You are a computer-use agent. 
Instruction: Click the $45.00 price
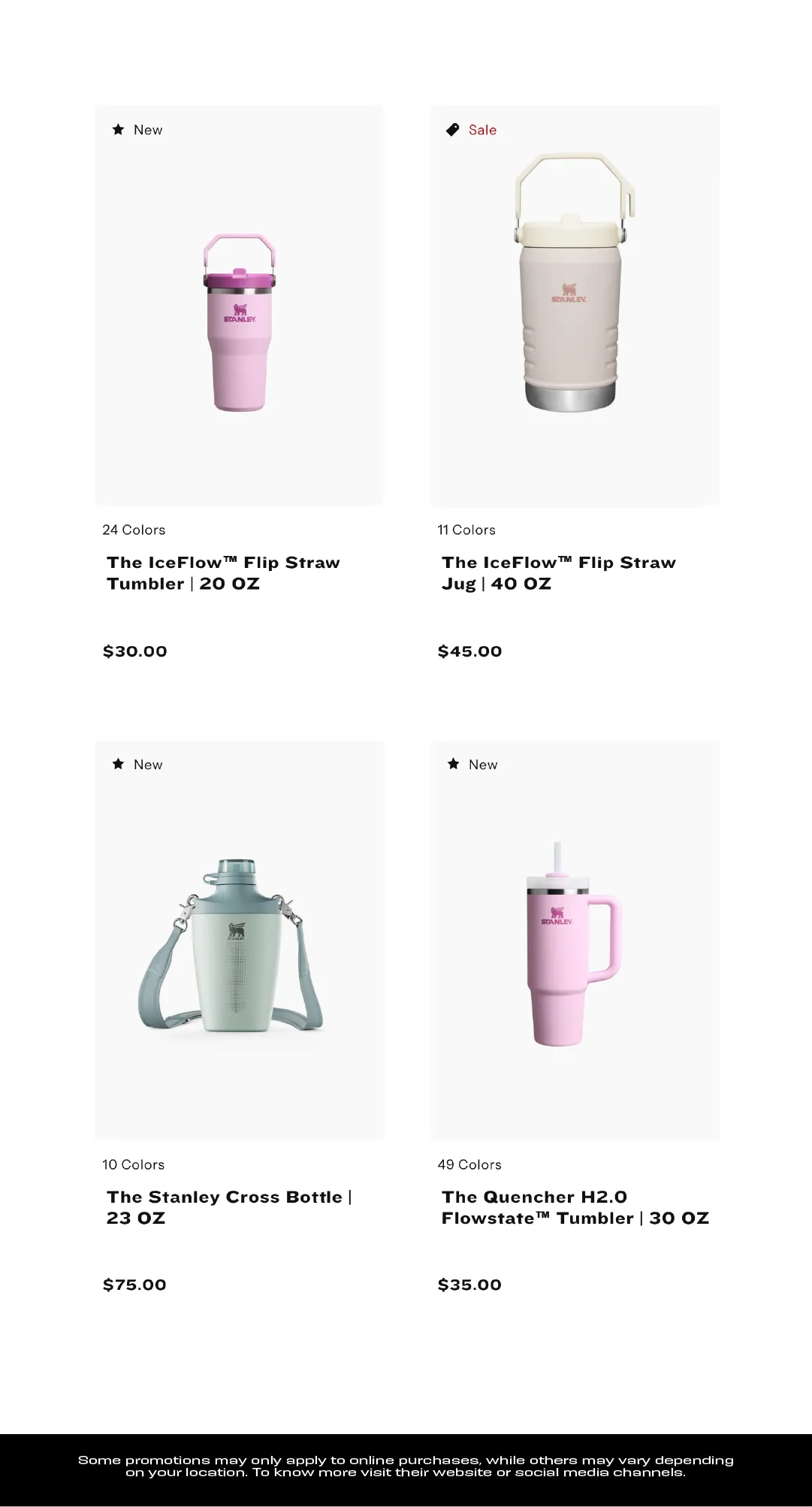point(470,651)
